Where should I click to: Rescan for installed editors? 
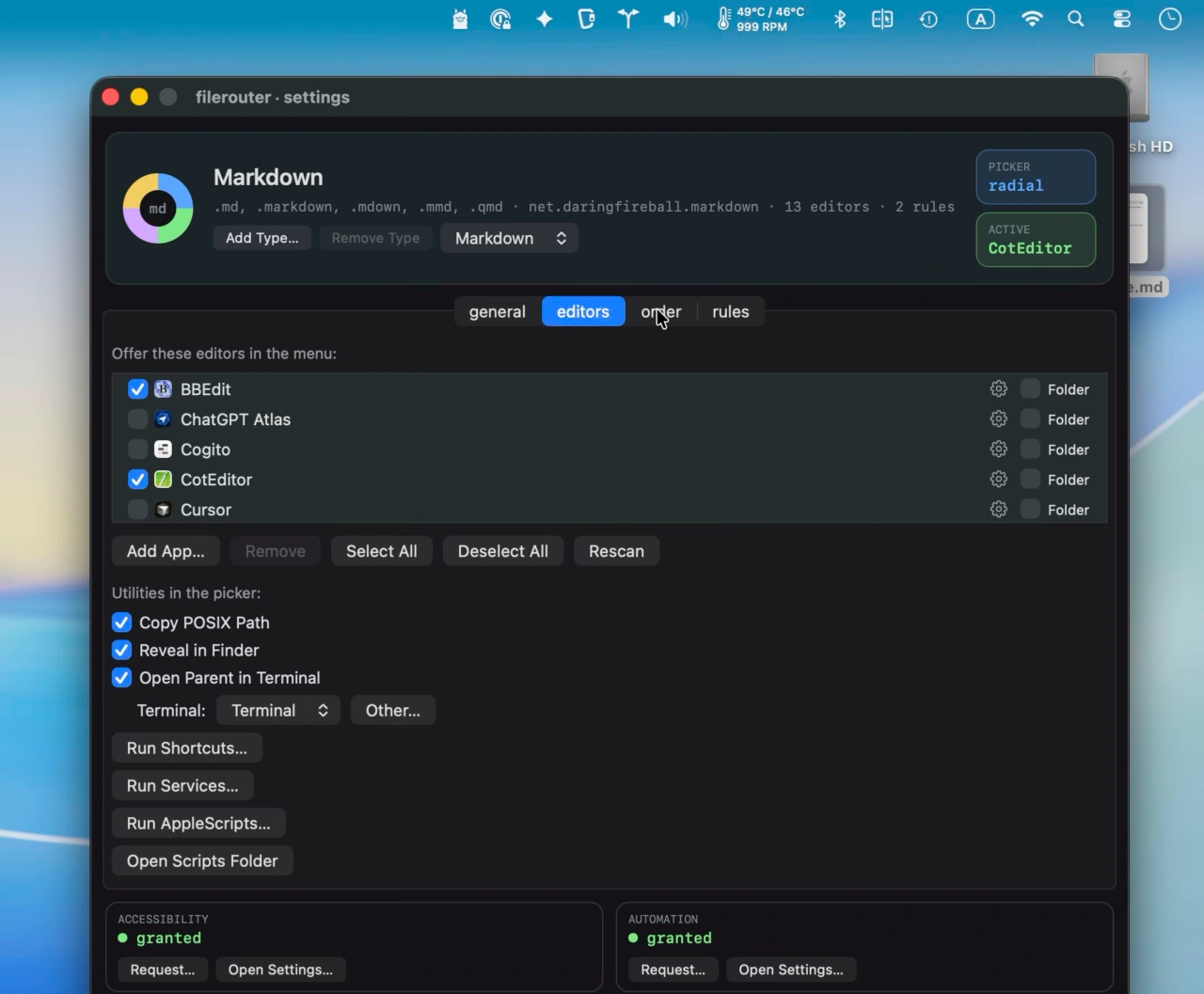click(x=616, y=551)
